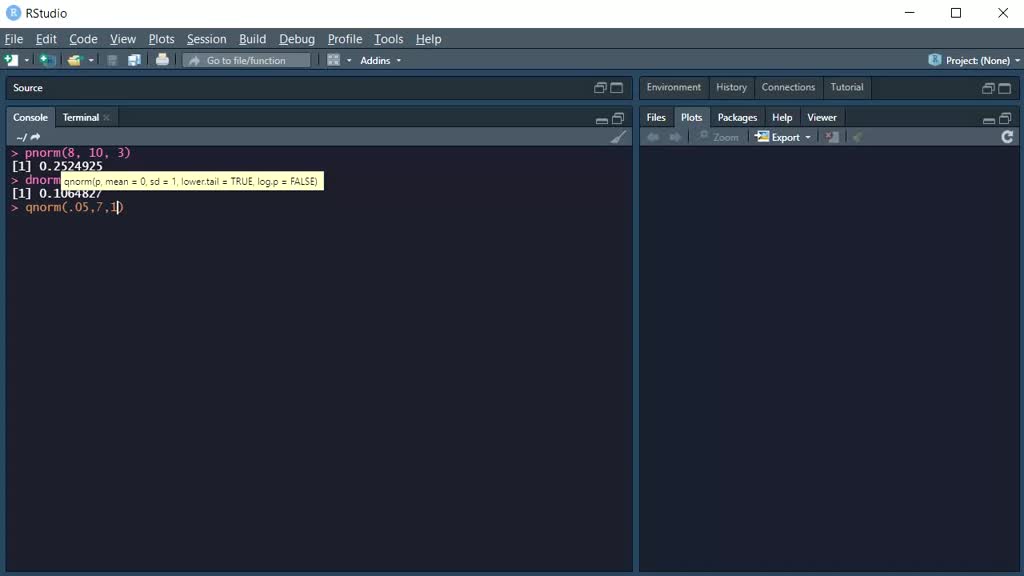Click the qnorm function signature tooltip
1024x576 pixels.
[192, 182]
